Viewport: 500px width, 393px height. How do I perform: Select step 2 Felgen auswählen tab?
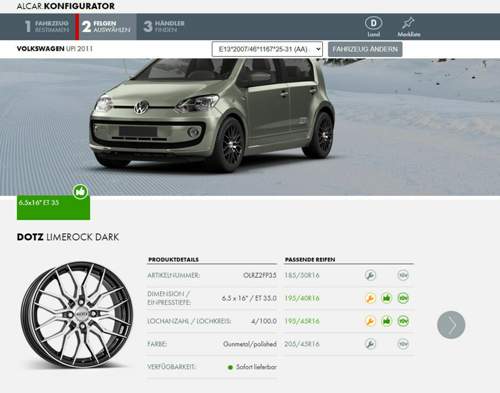click(107, 27)
